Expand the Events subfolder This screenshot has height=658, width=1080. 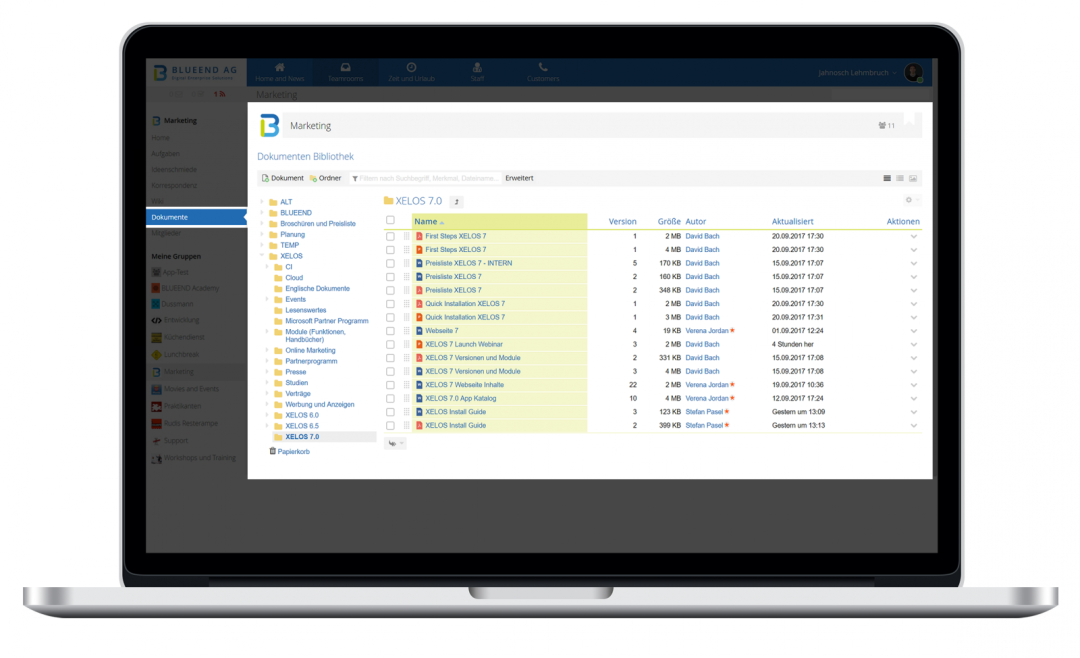click(267, 299)
